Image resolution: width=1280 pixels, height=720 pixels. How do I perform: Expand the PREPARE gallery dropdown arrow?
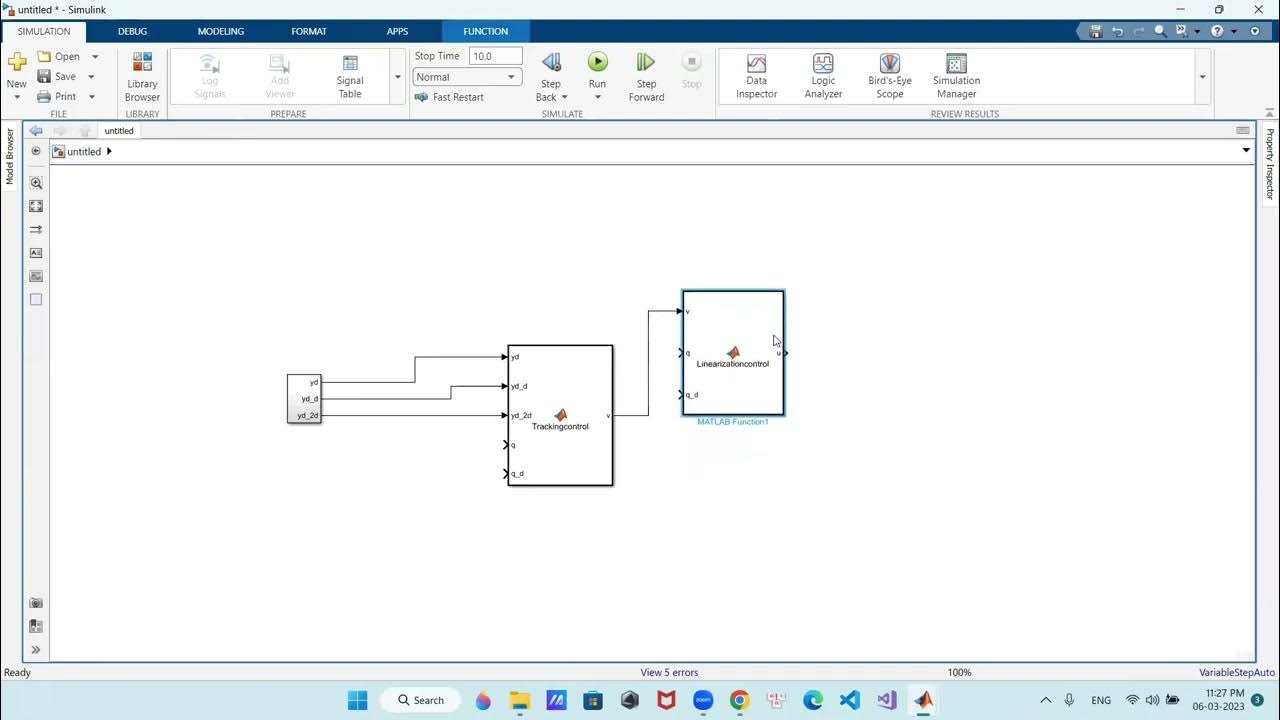pyautogui.click(x=398, y=77)
